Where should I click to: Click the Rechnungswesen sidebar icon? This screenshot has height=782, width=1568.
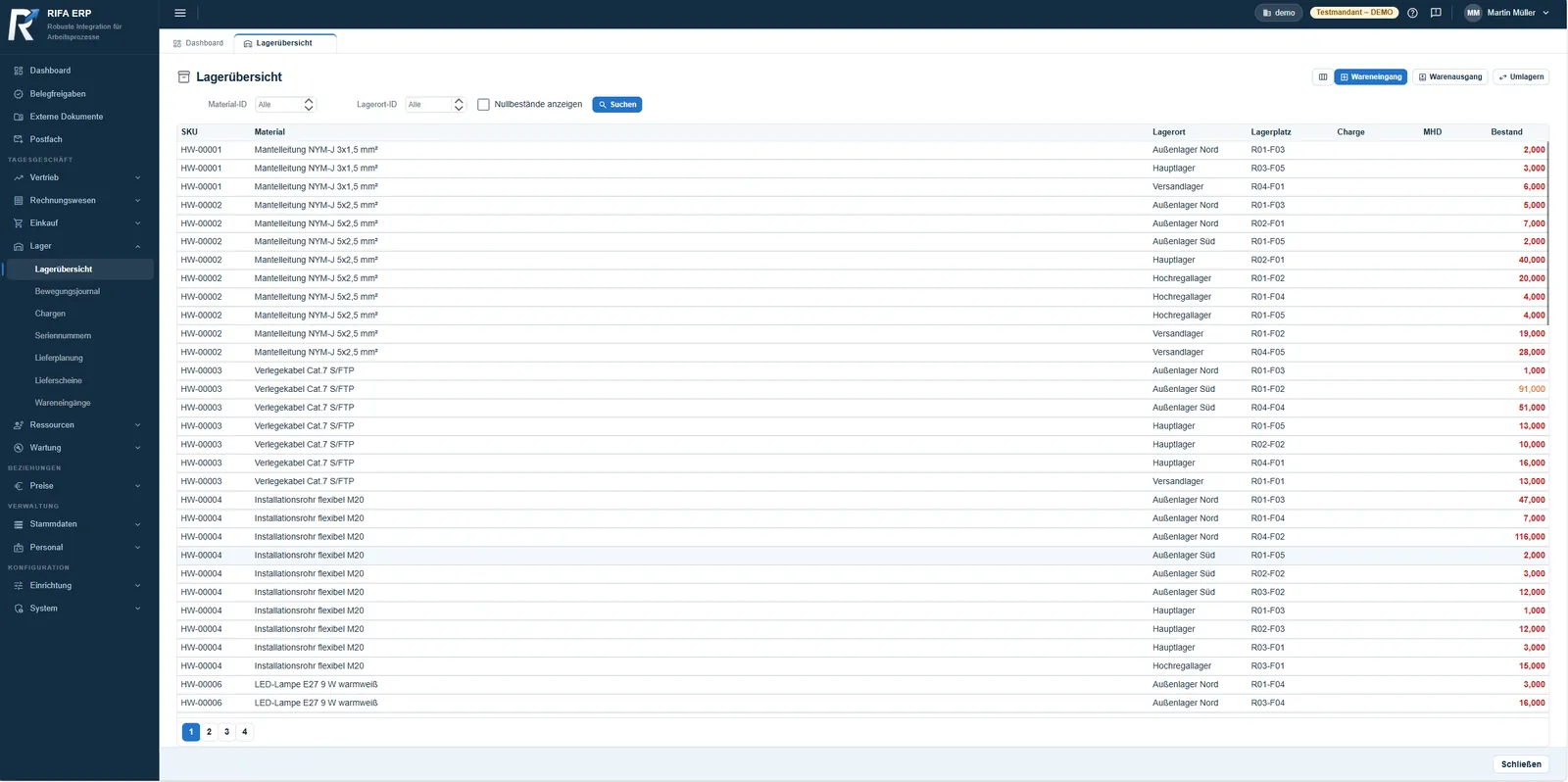[18, 200]
